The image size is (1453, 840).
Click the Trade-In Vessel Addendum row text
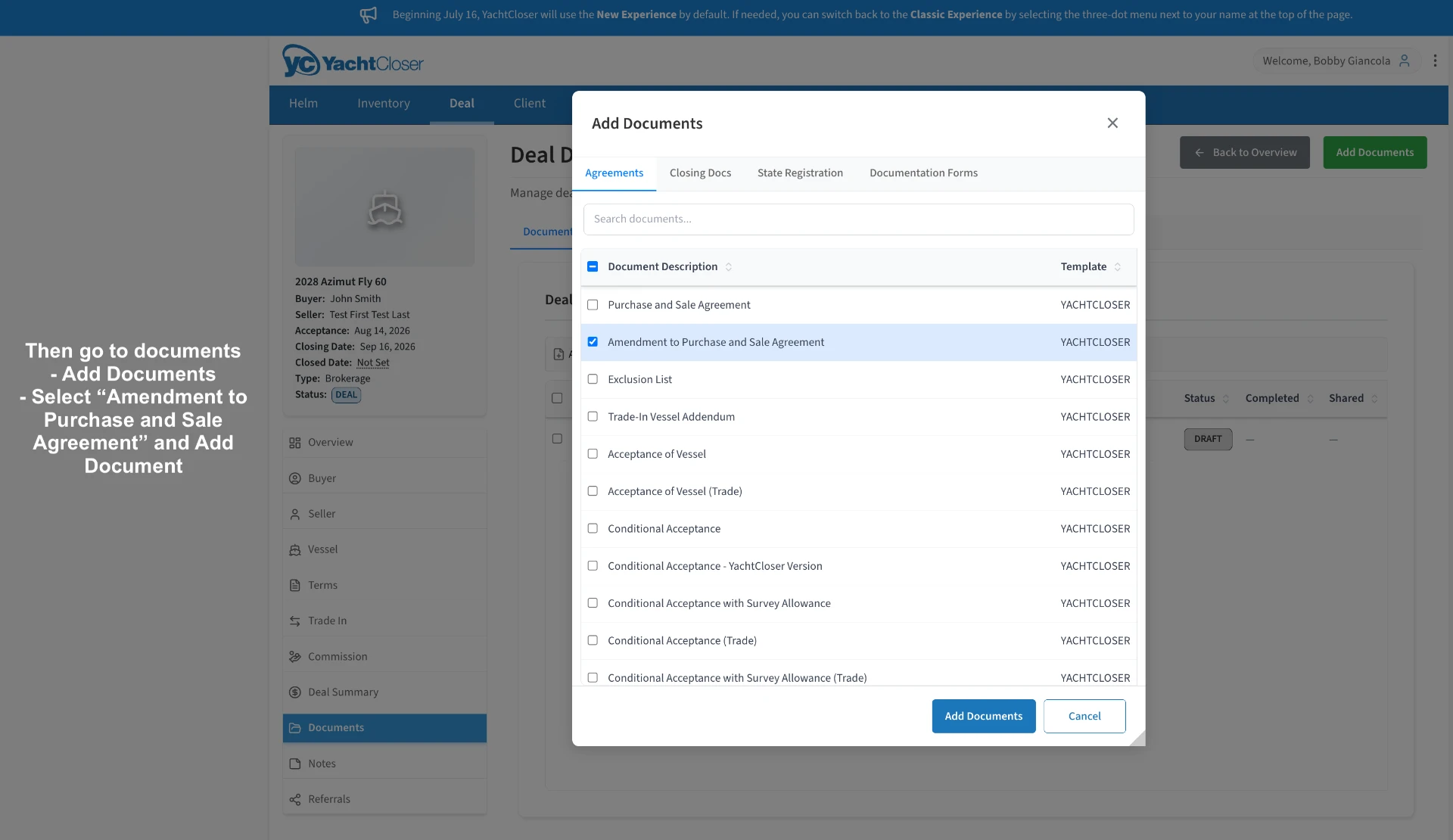point(671,417)
